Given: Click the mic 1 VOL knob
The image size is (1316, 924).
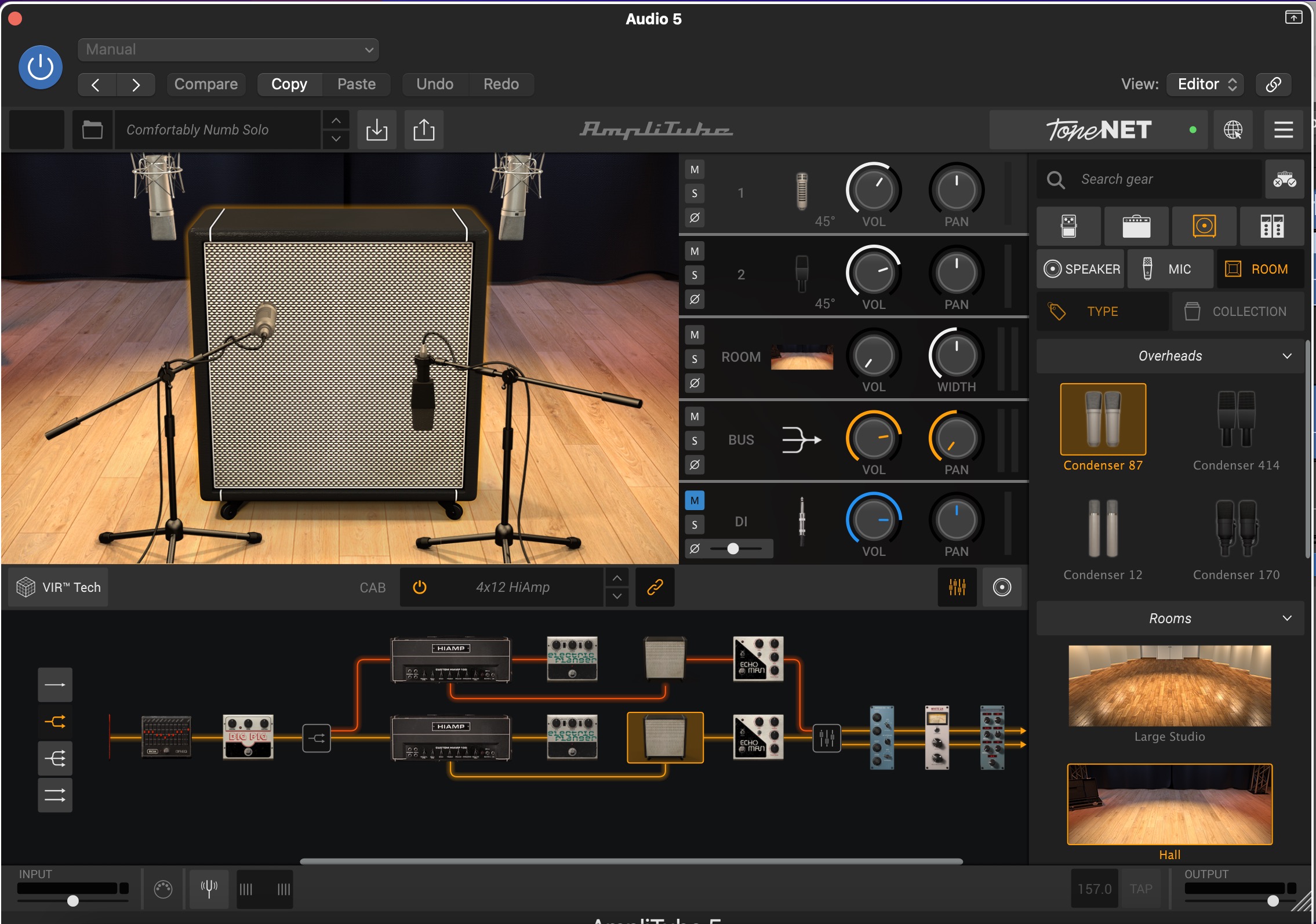Looking at the screenshot, I should tap(873, 190).
